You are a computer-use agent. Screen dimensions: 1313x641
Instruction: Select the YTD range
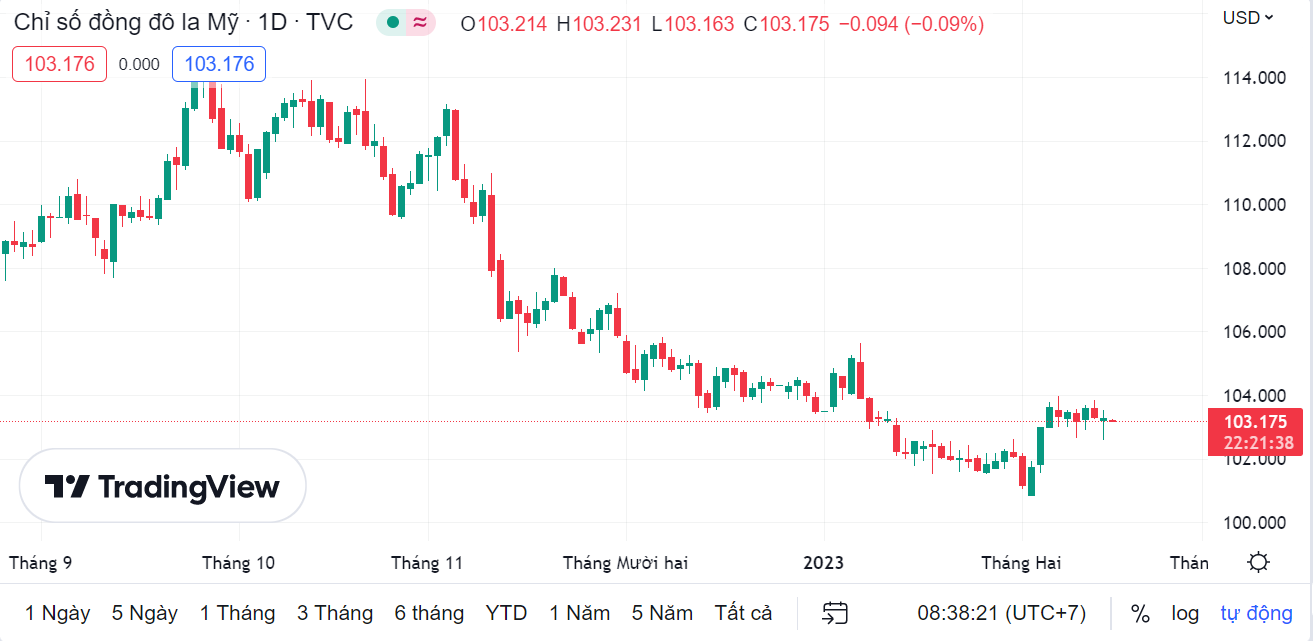[x=506, y=613]
